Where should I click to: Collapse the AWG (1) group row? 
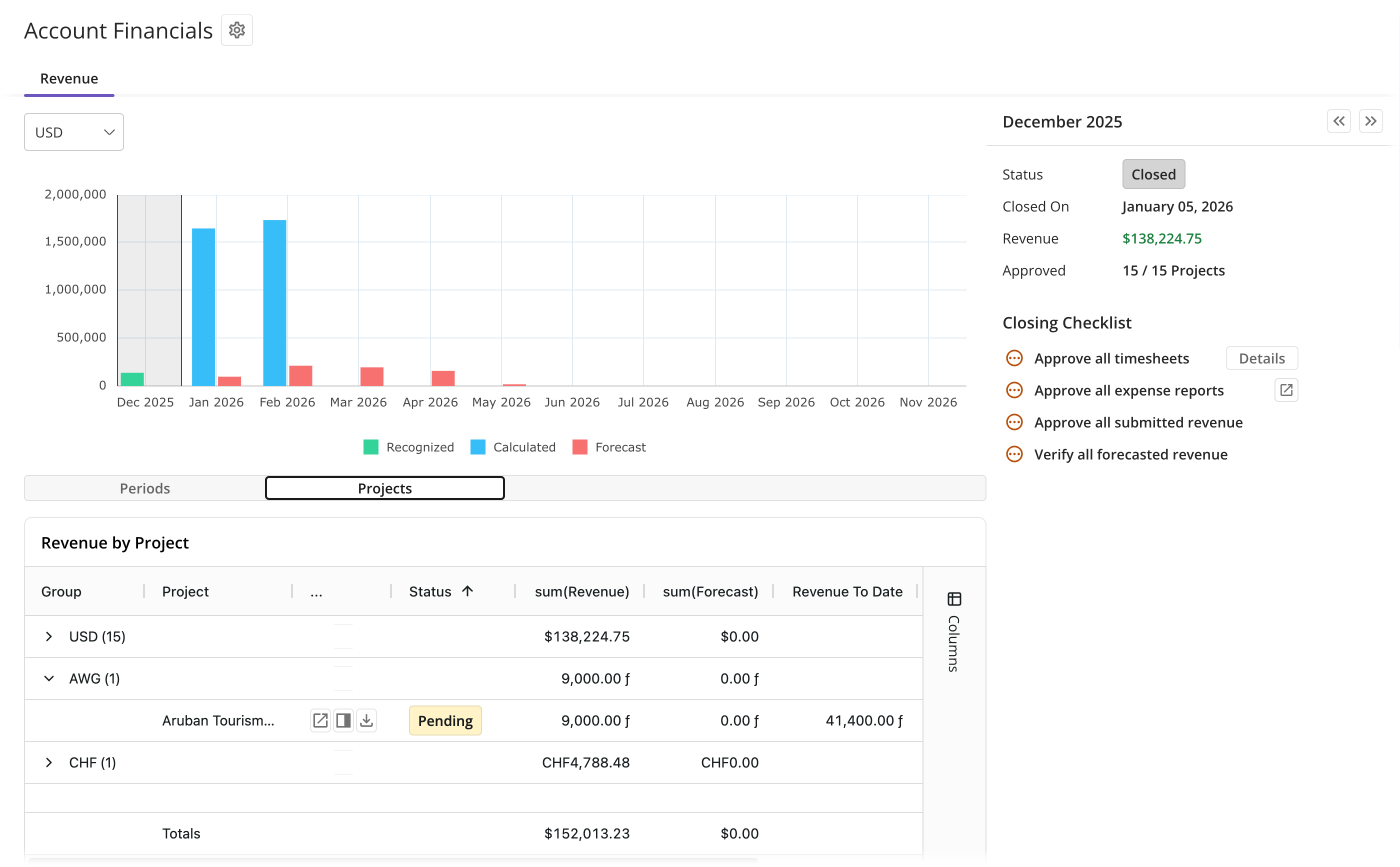tap(48, 678)
